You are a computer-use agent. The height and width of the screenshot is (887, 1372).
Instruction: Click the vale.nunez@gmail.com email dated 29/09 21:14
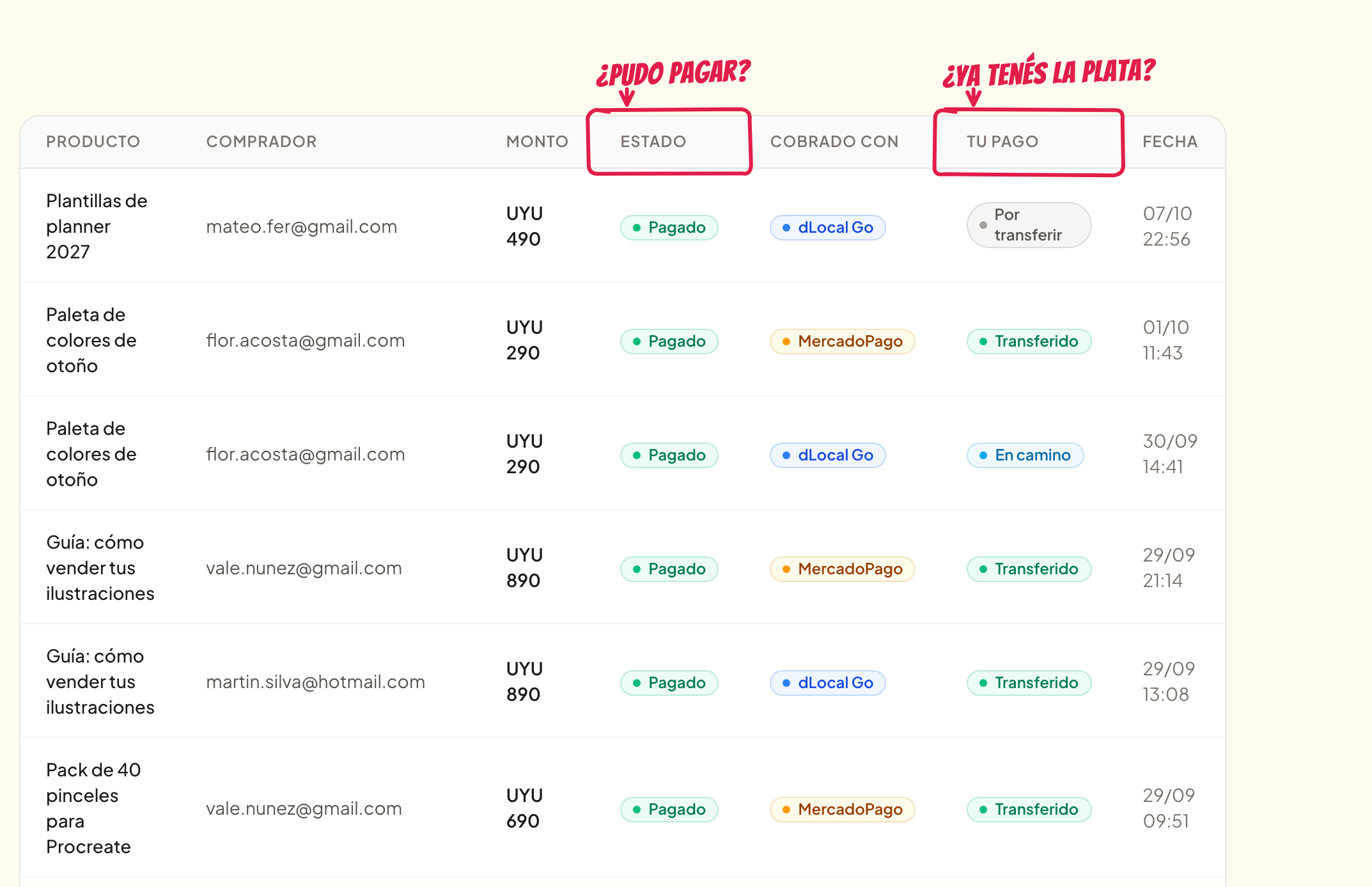pyautogui.click(x=304, y=568)
